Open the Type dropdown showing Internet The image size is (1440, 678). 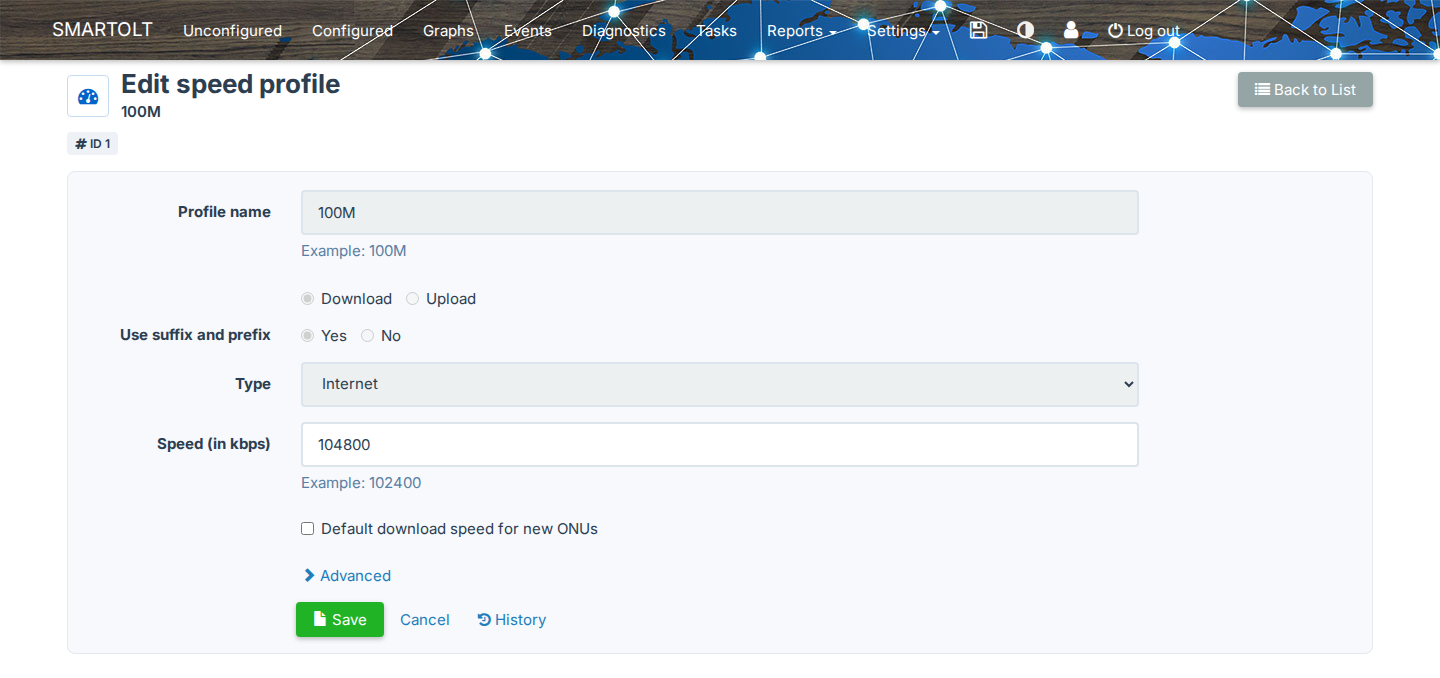[x=720, y=384]
